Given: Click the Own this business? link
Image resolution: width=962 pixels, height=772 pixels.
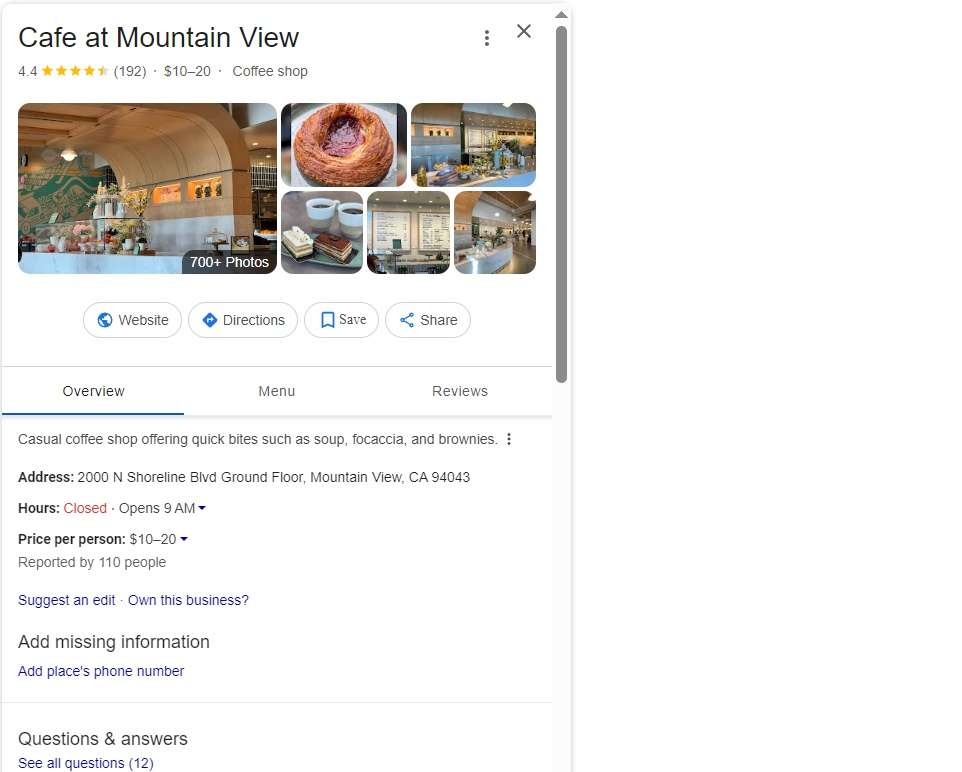Looking at the screenshot, I should (x=188, y=600).
